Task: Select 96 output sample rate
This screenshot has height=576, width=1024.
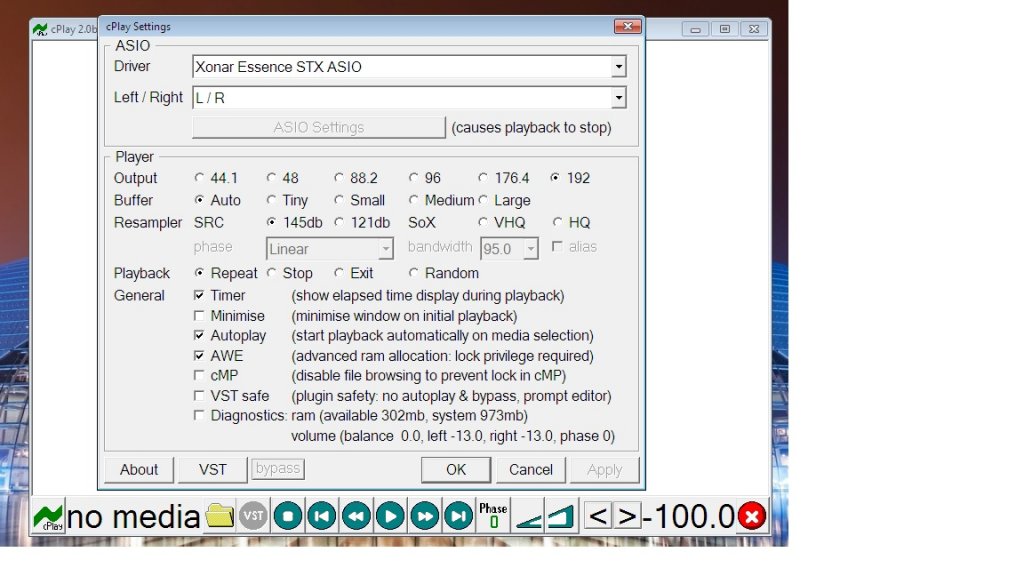Action: [425, 178]
